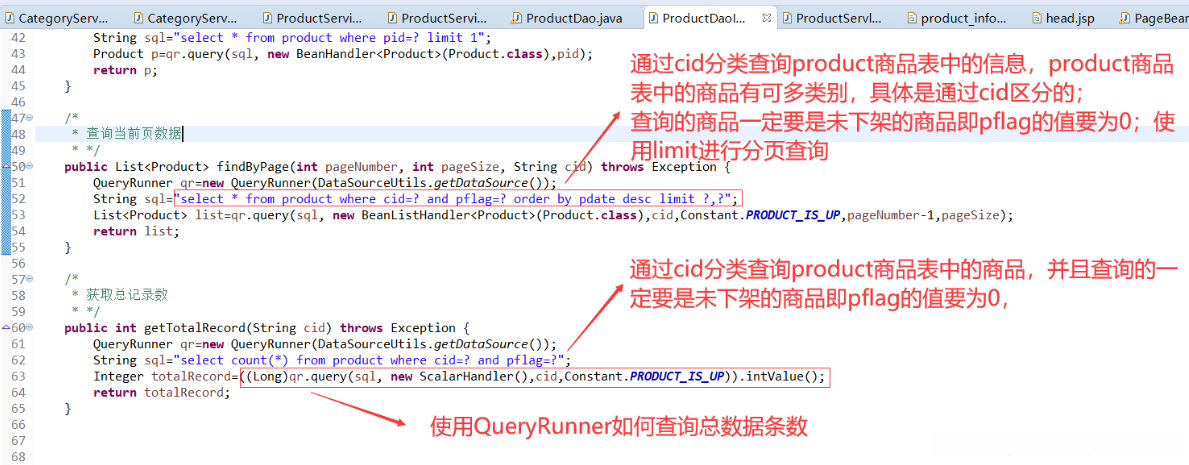
Task: Click line number 63 in the gutter
Action: [x=18, y=376]
